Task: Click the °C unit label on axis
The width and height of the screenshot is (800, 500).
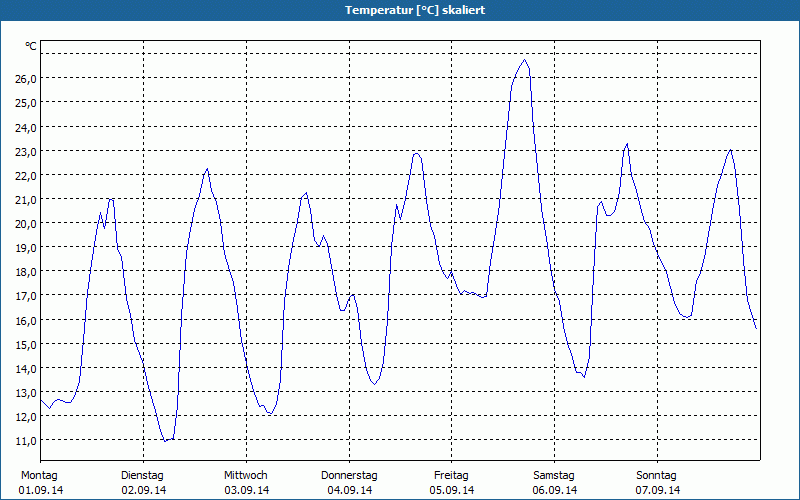Action: pos(31,46)
